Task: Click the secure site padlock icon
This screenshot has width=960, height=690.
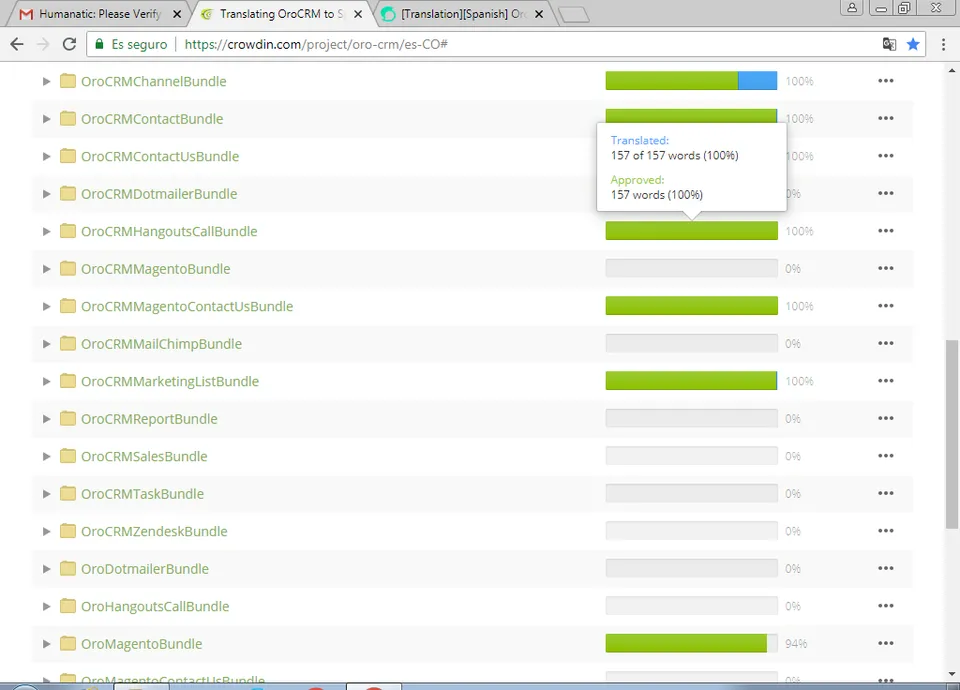Action: click(x=99, y=44)
